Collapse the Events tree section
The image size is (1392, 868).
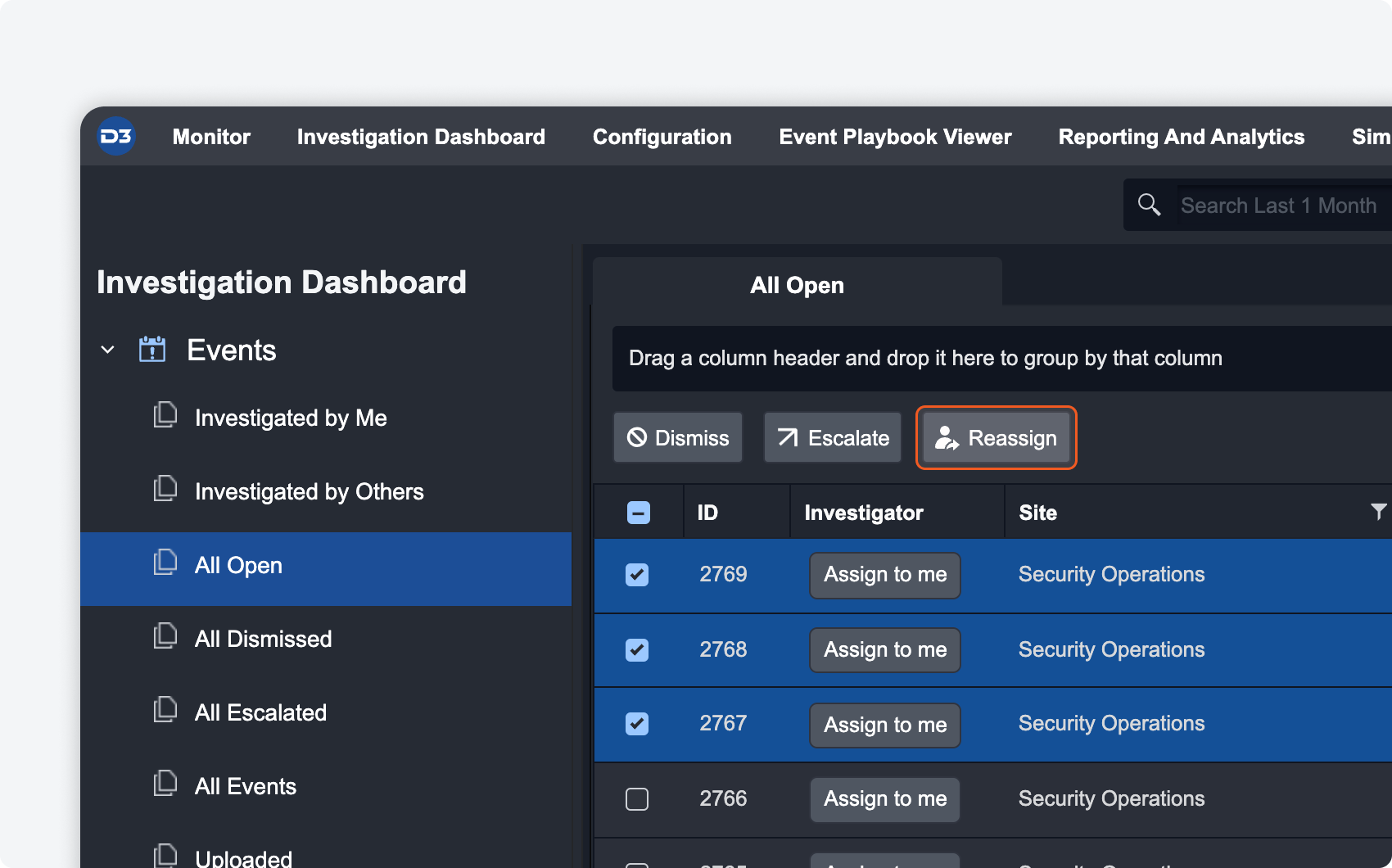[107, 350]
